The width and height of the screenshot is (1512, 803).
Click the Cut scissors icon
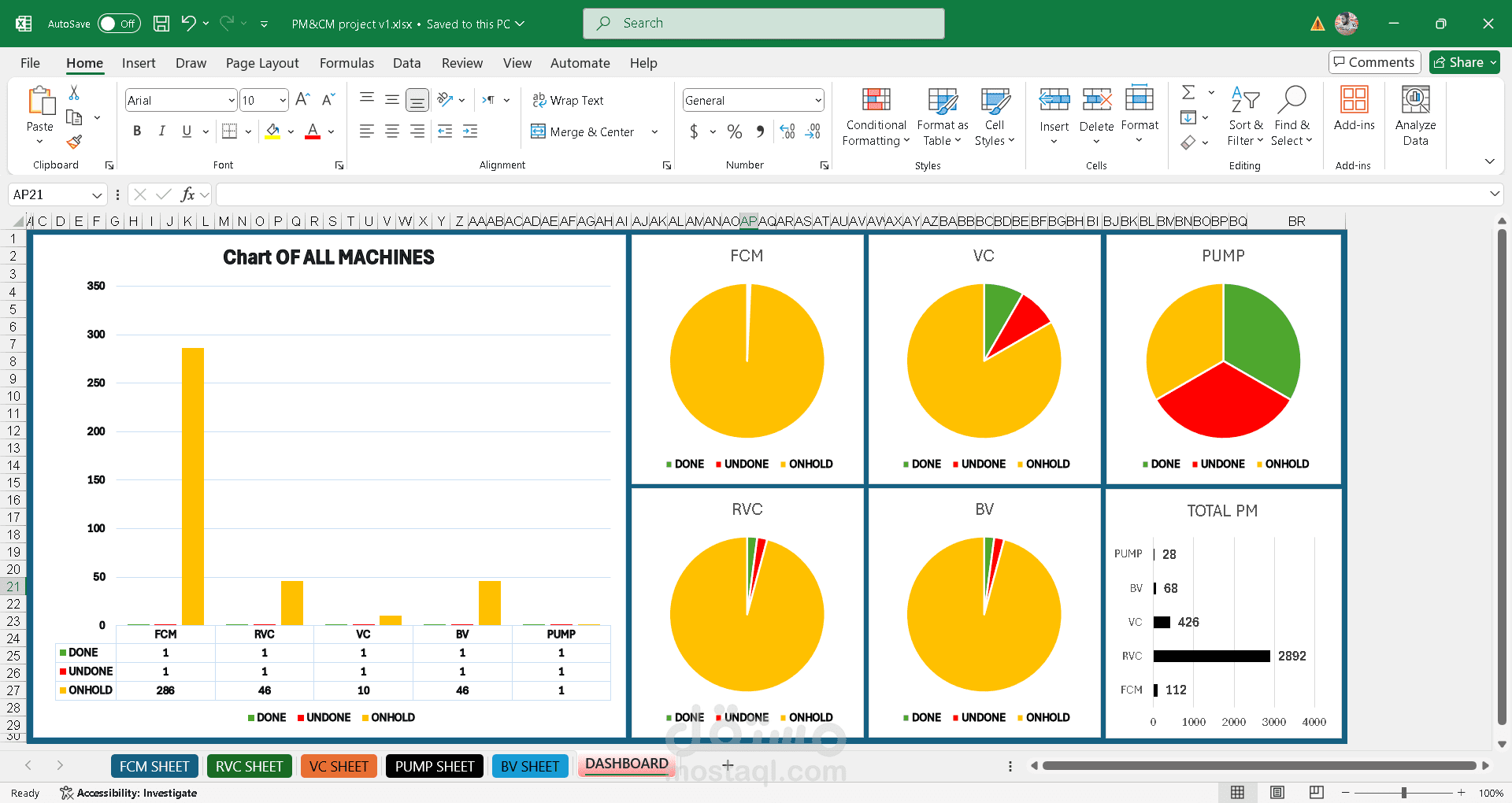74,93
